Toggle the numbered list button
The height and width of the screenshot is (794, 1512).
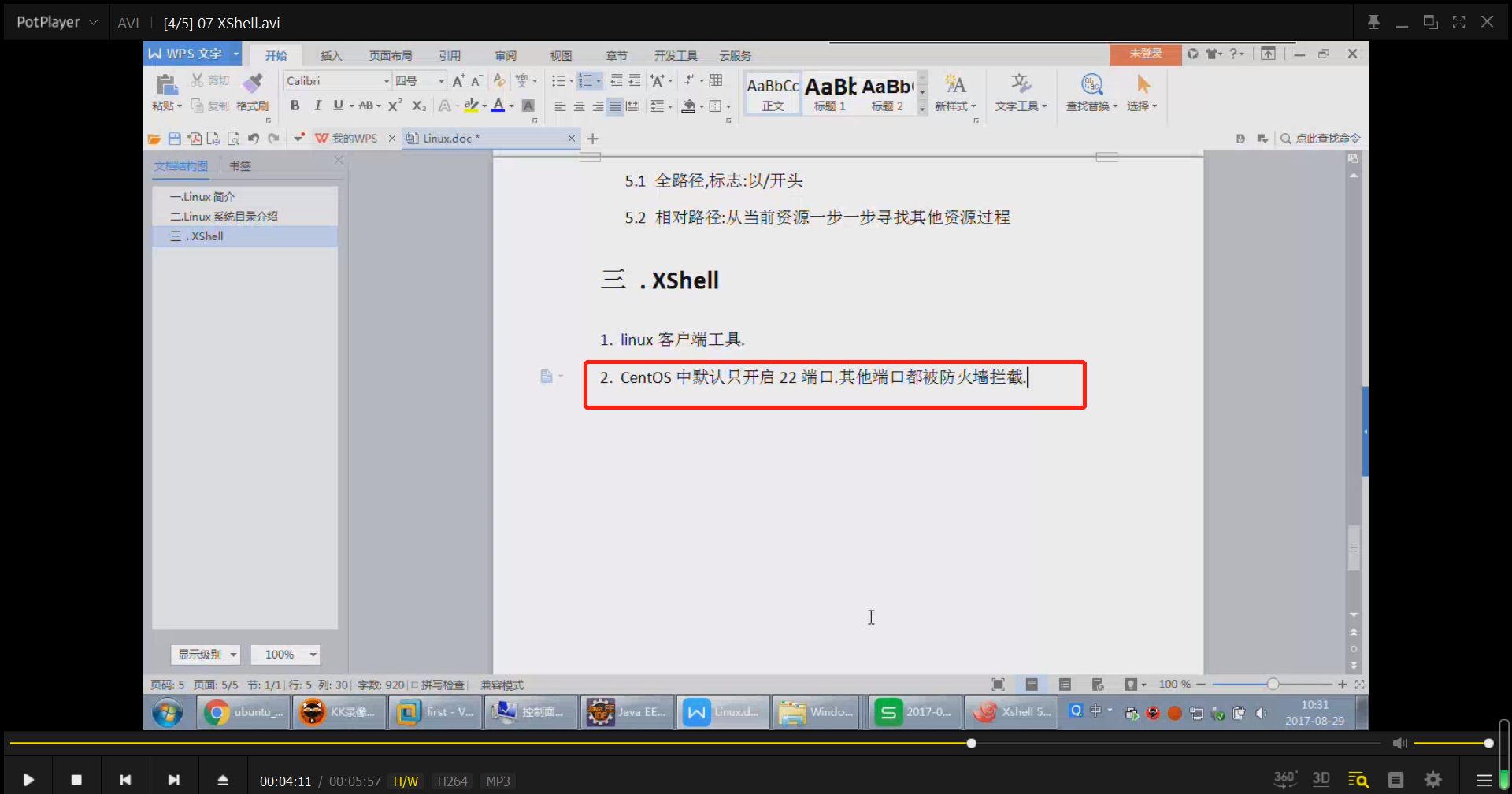[585, 81]
